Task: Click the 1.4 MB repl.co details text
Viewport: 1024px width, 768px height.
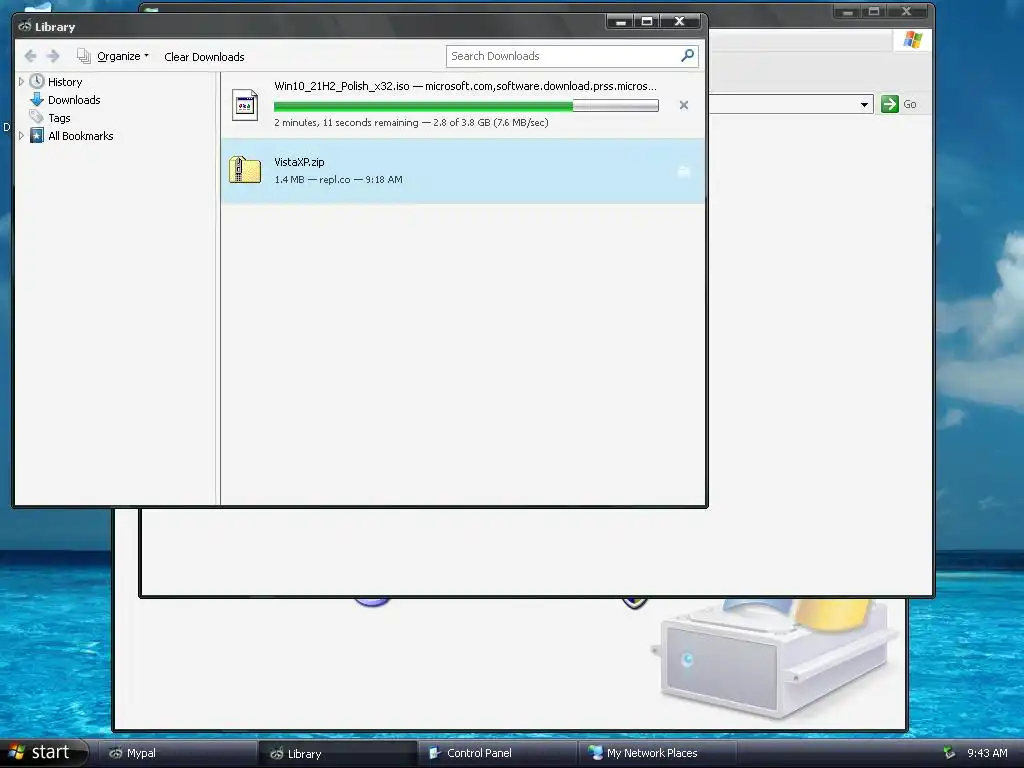Action: (x=338, y=180)
